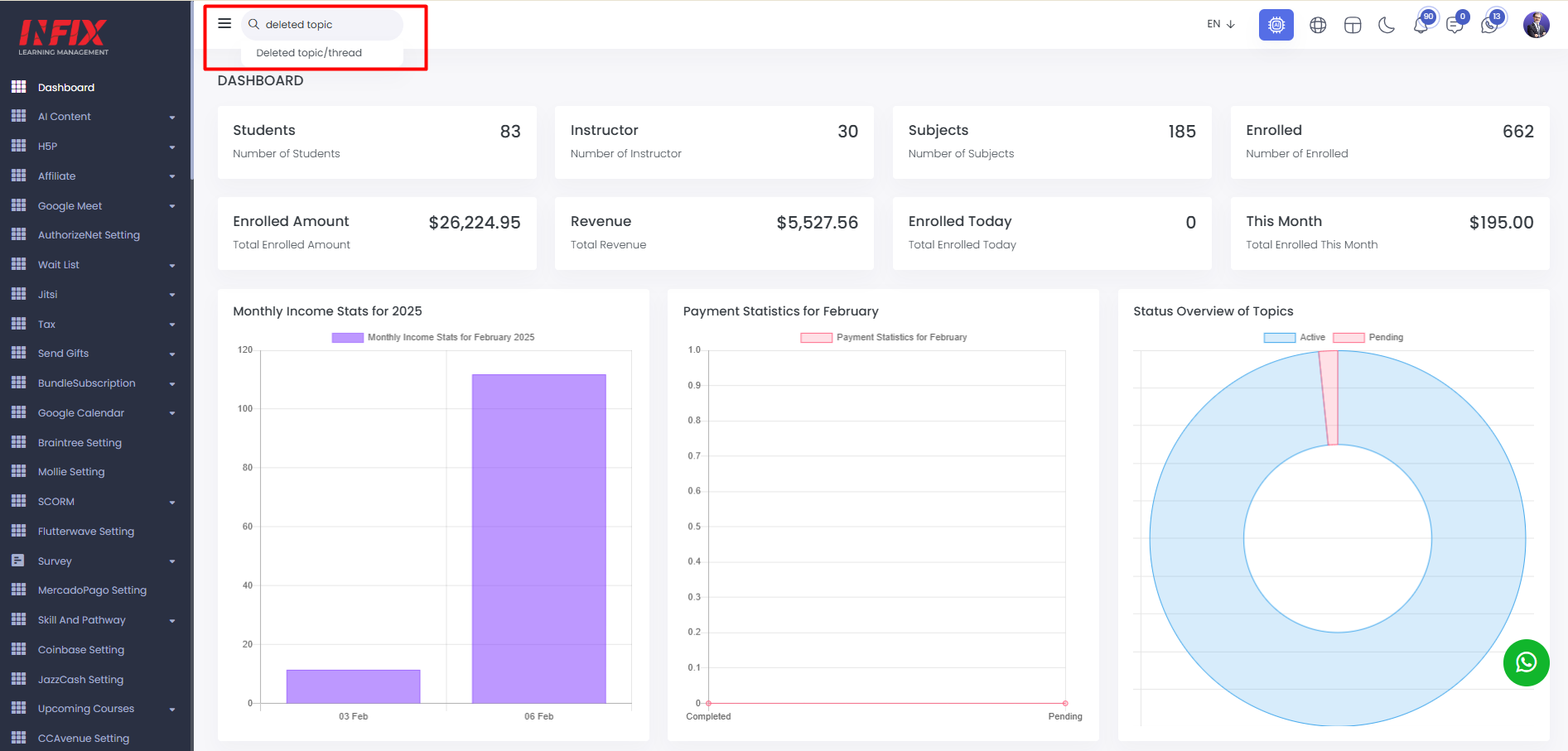Expand SCORM menu arrow
The height and width of the screenshot is (751, 1568).
click(172, 503)
